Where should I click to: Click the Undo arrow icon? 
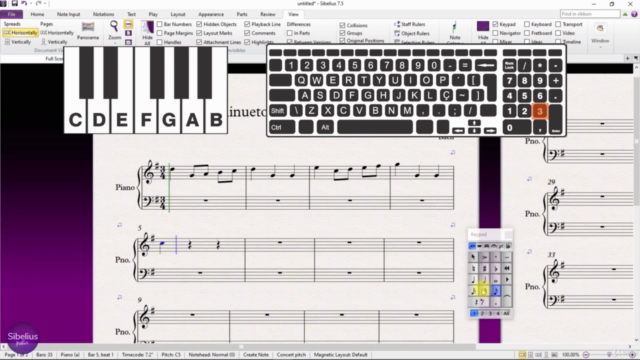coord(24,3)
